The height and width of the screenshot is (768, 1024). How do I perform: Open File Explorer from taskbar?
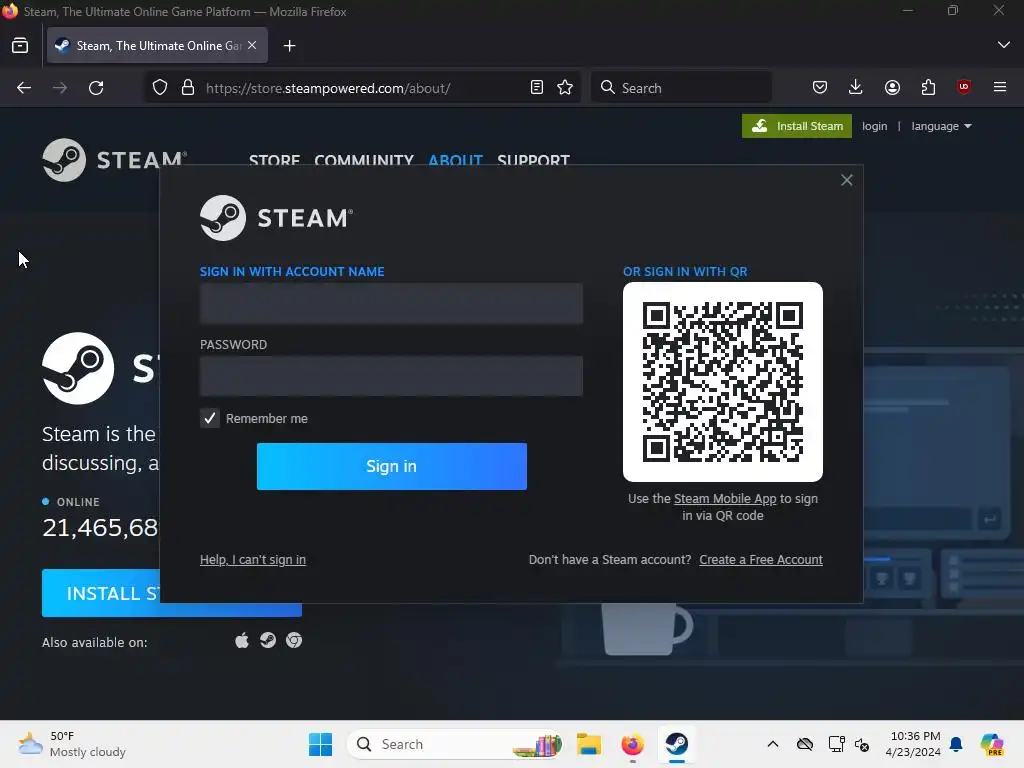pyautogui.click(x=588, y=744)
